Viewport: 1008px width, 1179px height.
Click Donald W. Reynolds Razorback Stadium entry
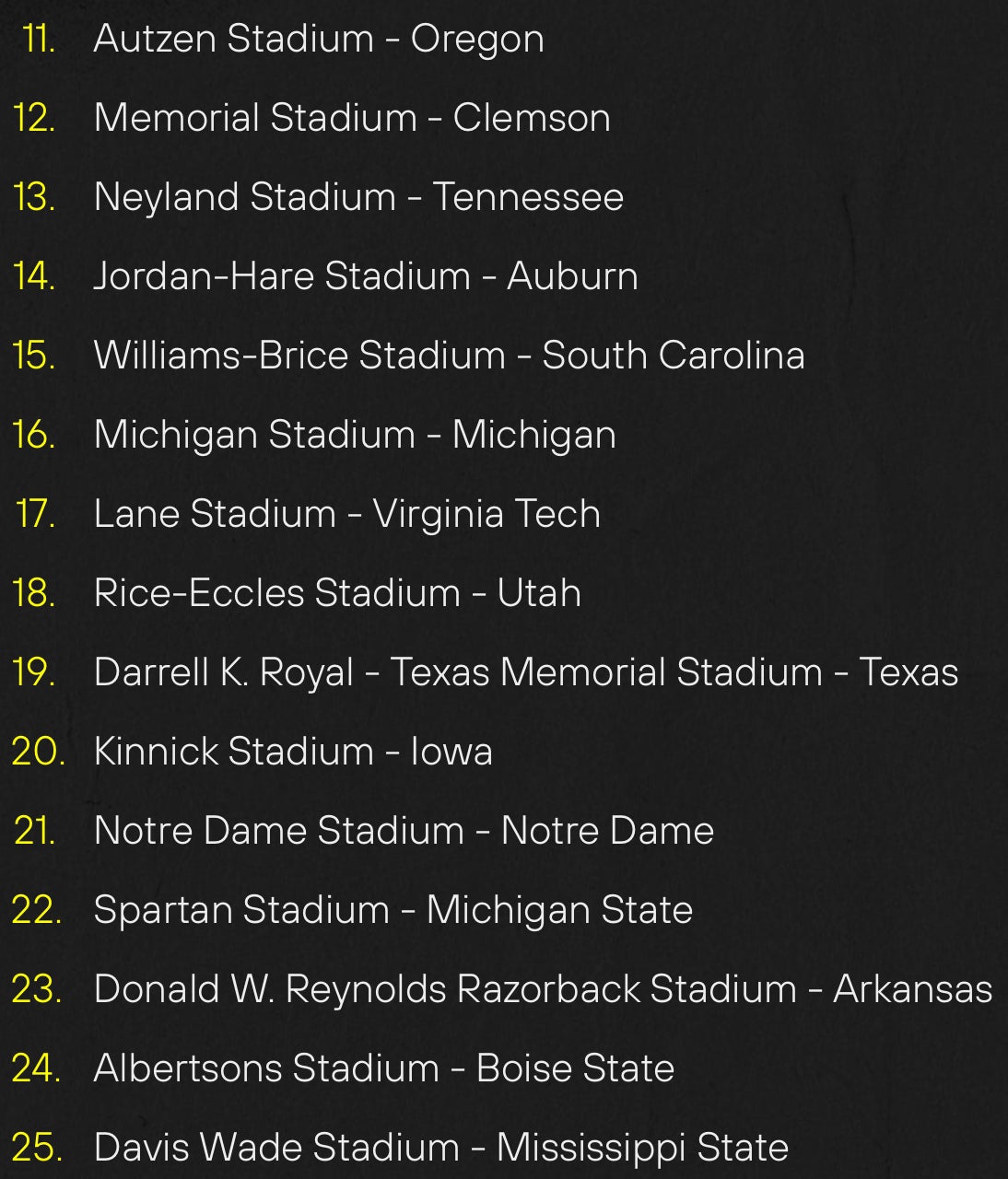point(542,989)
